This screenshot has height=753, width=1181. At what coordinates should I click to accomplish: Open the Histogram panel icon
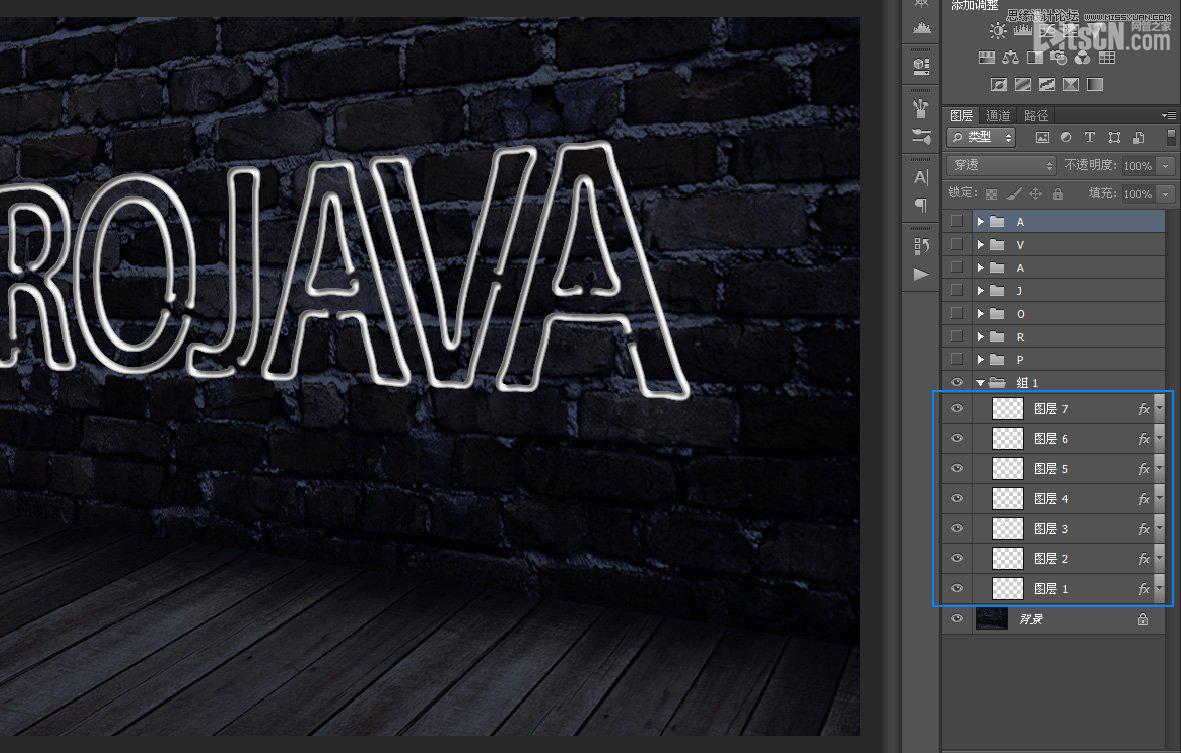tap(921, 29)
